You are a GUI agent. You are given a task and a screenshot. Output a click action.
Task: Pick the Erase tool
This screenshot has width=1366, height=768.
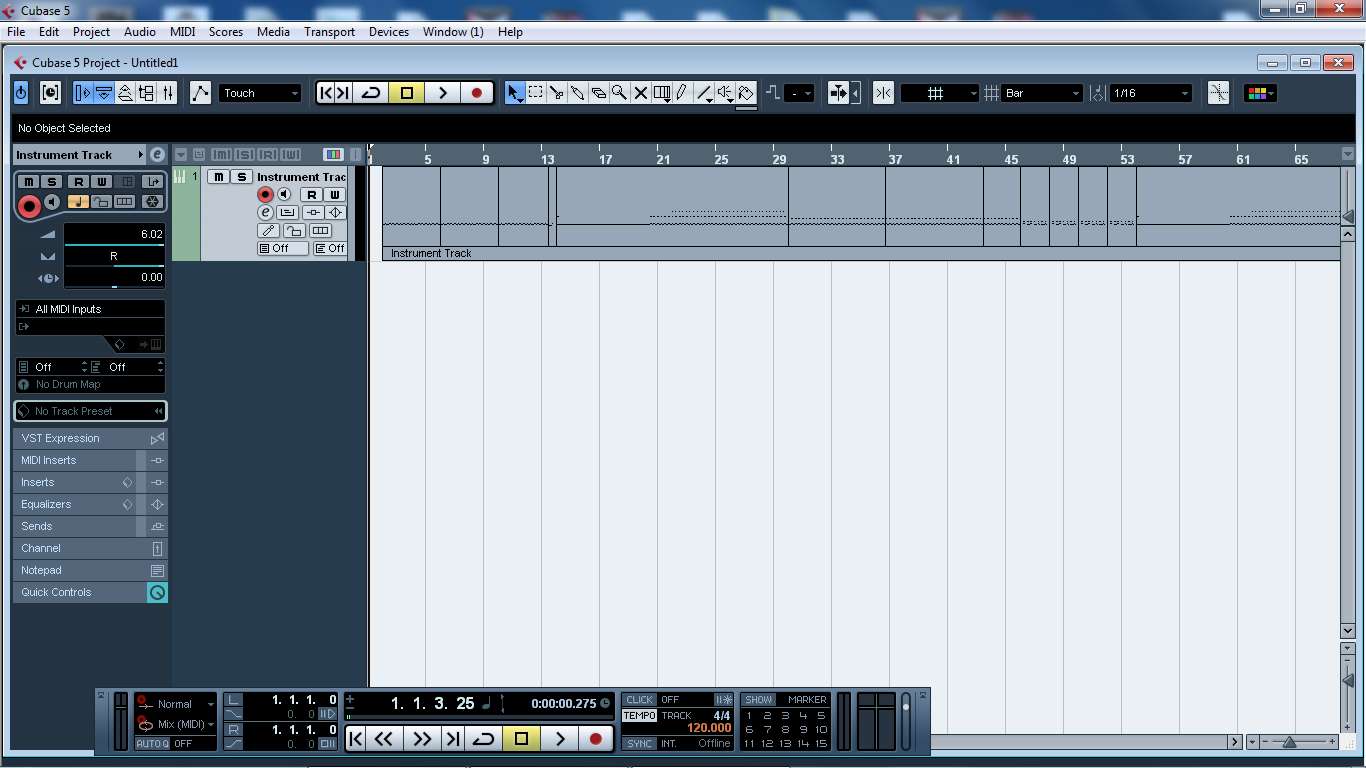599,93
